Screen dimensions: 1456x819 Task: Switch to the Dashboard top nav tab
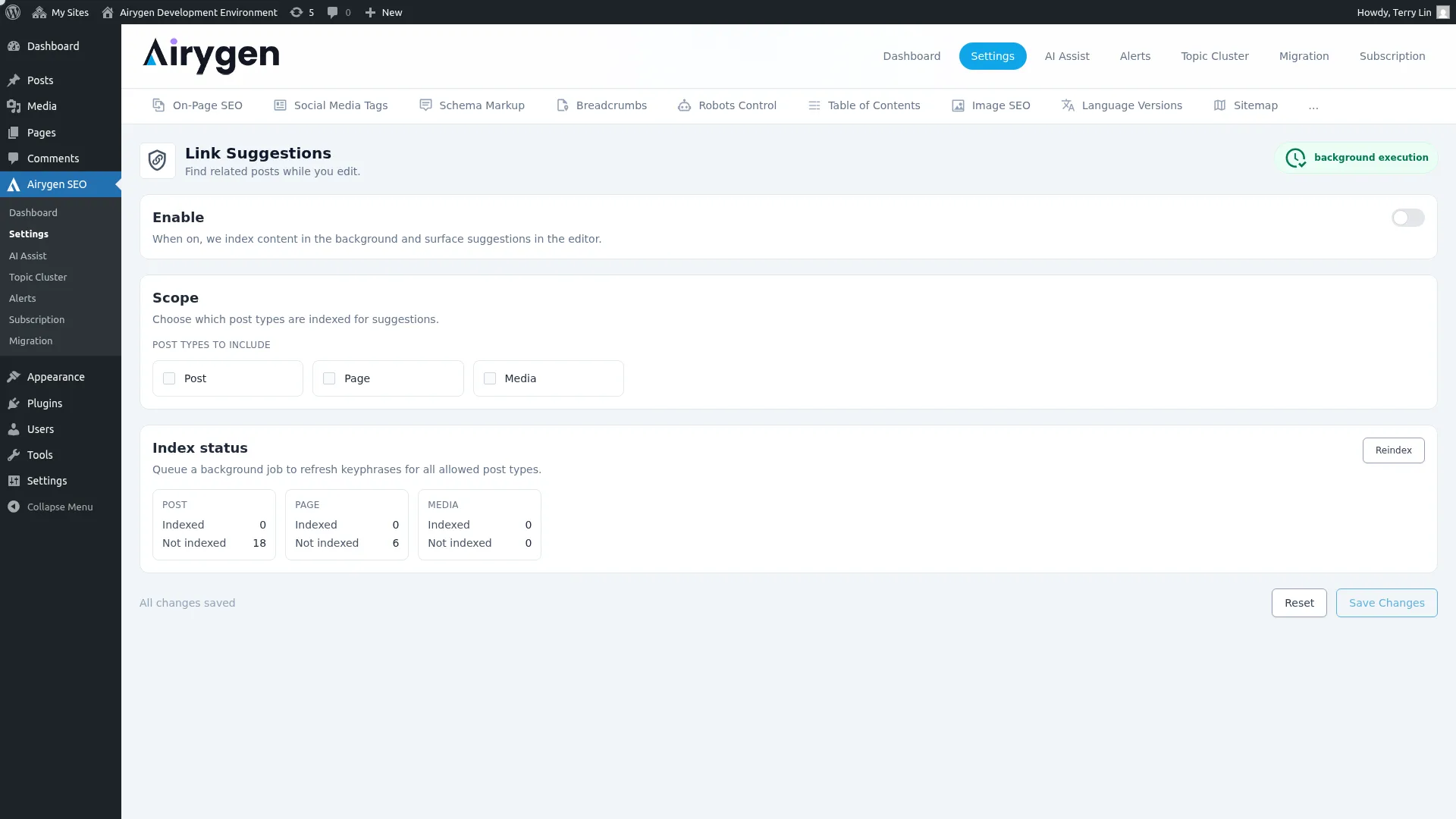click(x=912, y=56)
